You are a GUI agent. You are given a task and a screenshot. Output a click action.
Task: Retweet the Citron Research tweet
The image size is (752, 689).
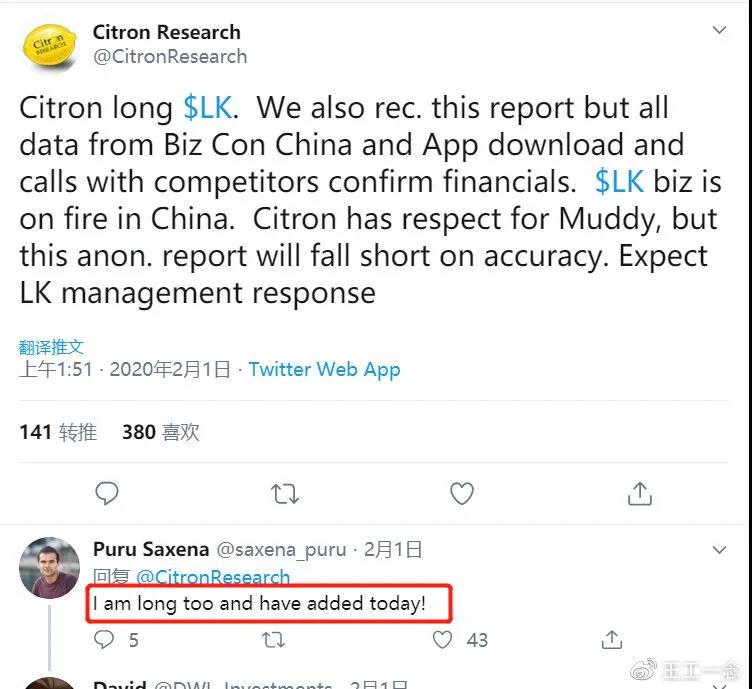coord(285,493)
